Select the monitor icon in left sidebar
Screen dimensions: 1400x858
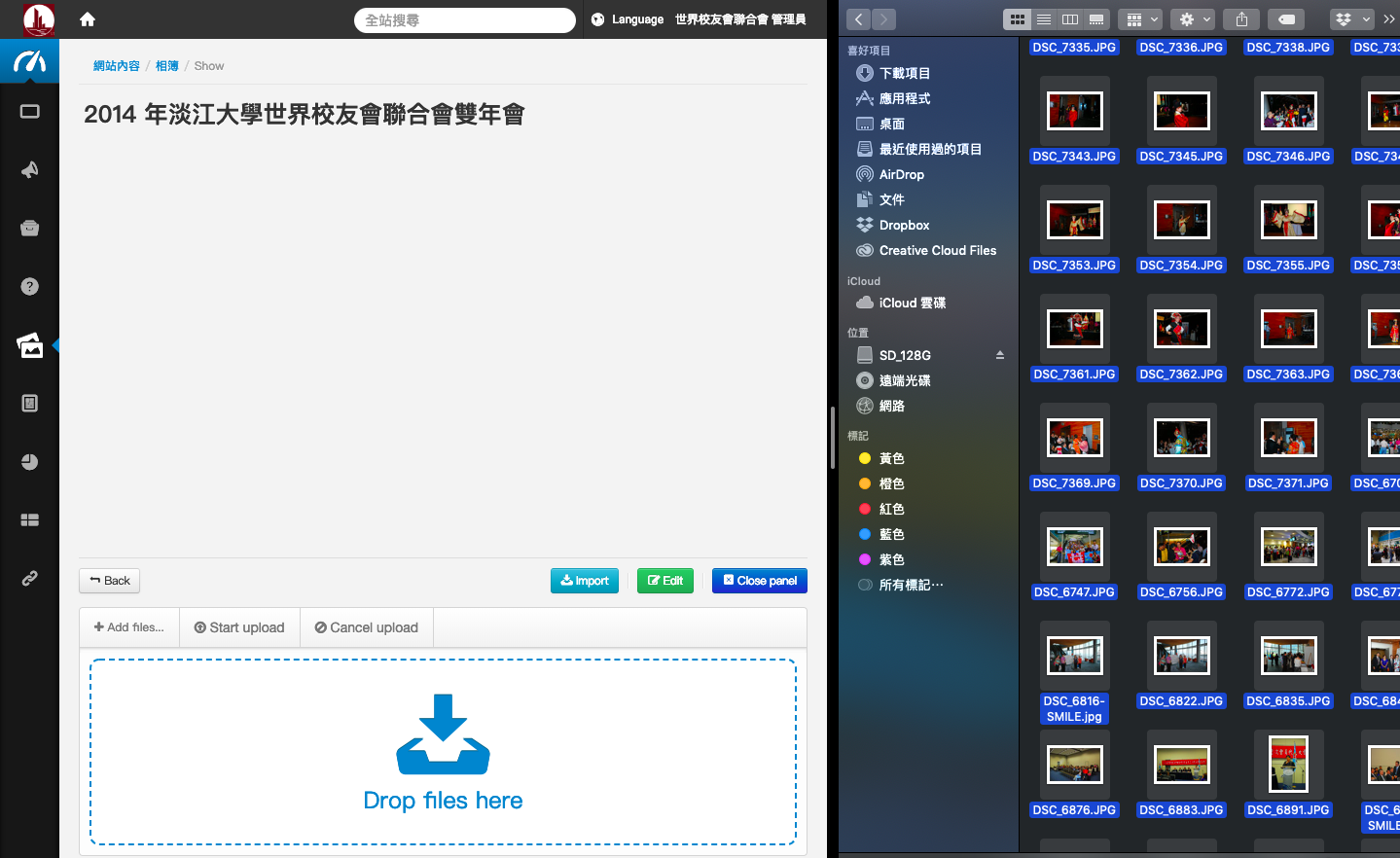pos(30,112)
